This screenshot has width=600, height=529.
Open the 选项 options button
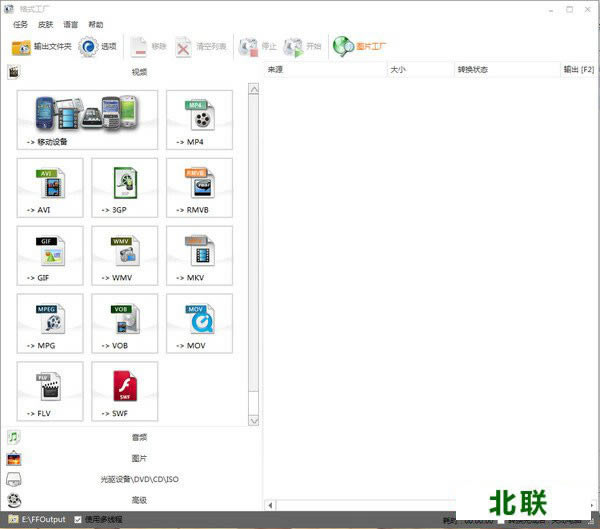98,46
